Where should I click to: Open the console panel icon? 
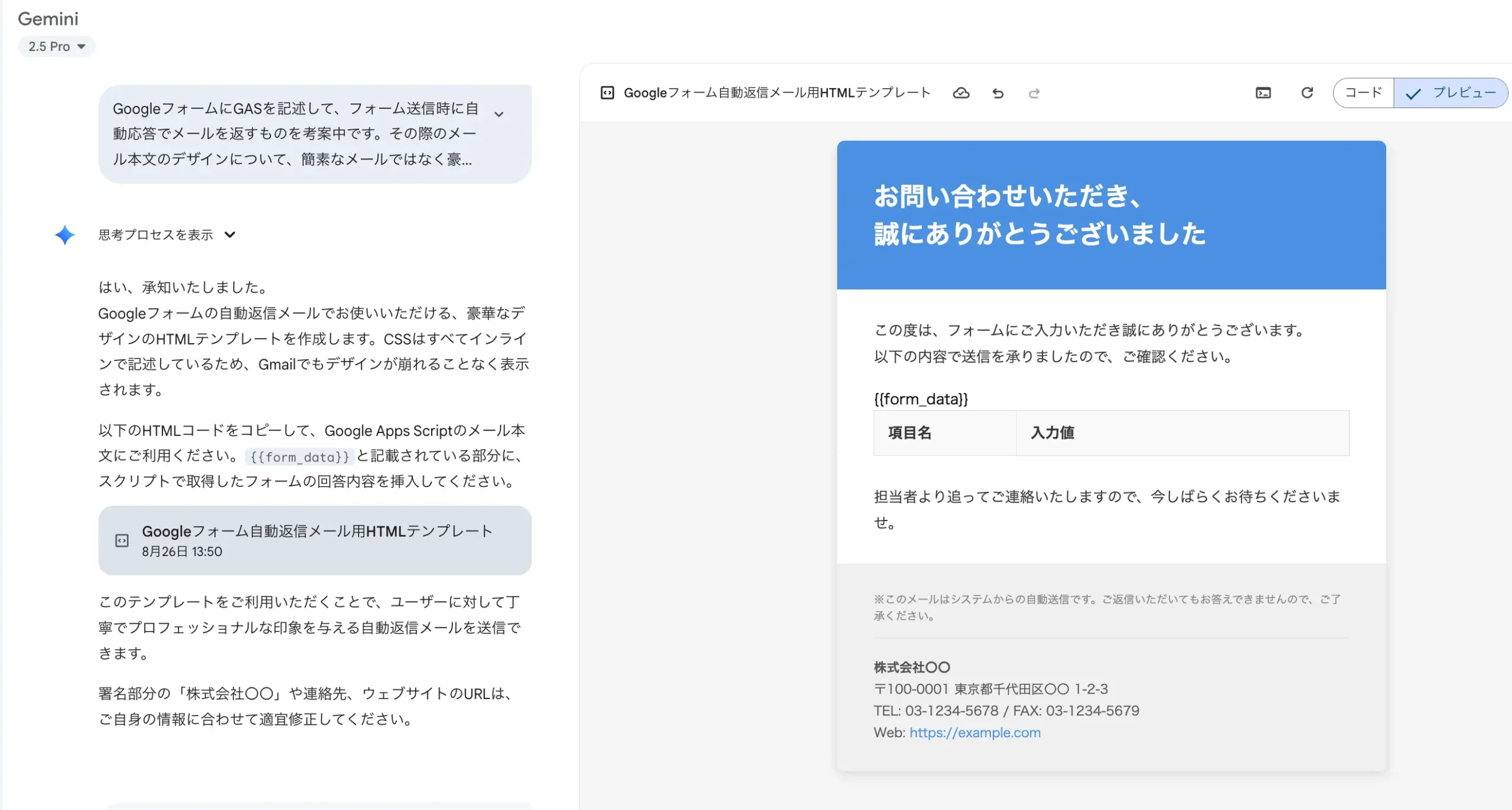tap(1263, 93)
